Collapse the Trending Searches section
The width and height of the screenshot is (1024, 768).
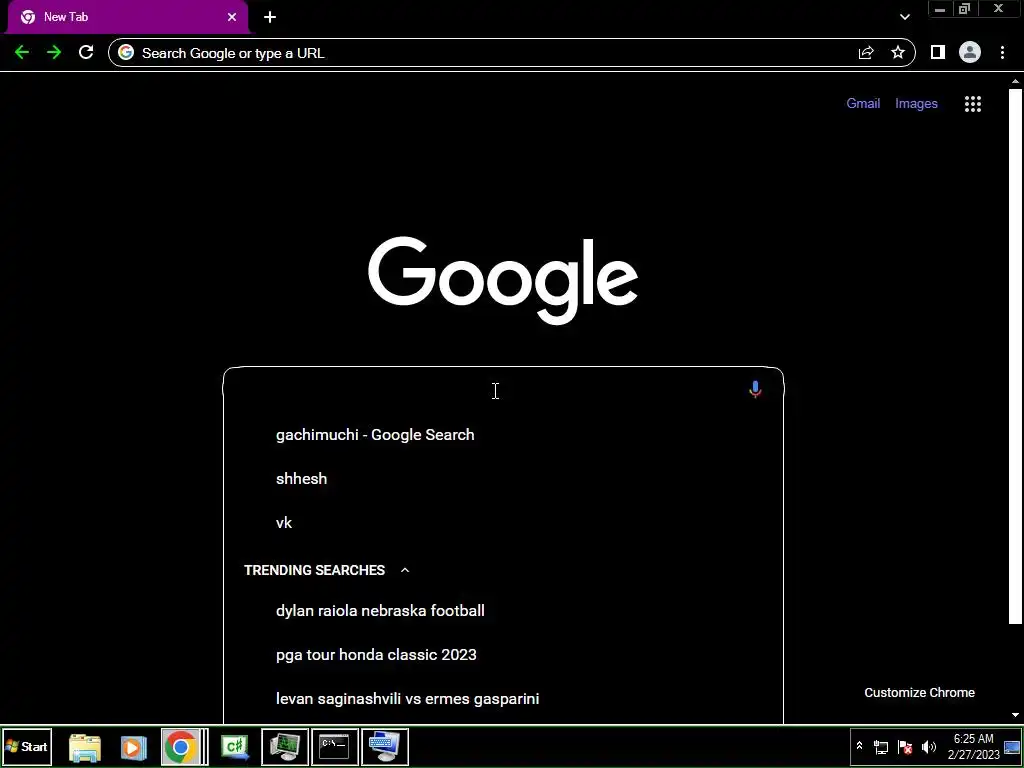pyautogui.click(x=405, y=570)
